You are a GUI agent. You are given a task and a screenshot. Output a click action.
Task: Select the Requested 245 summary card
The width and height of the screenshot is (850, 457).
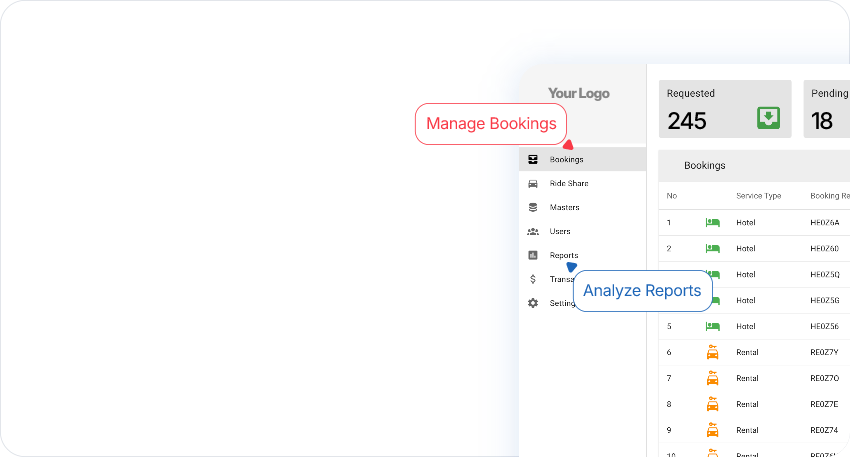tap(724, 109)
